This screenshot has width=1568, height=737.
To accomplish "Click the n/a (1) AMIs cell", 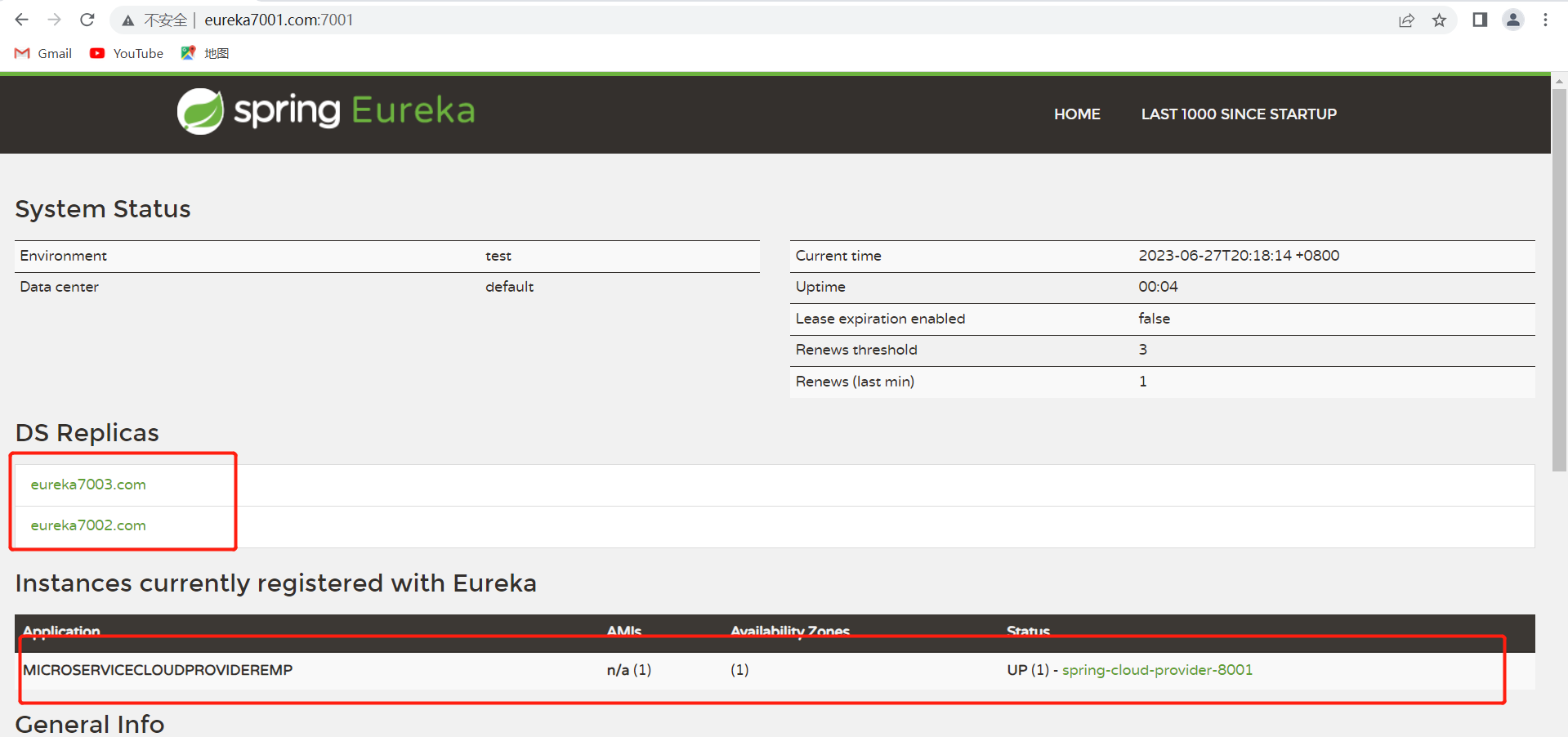I will [x=629, y=670].
